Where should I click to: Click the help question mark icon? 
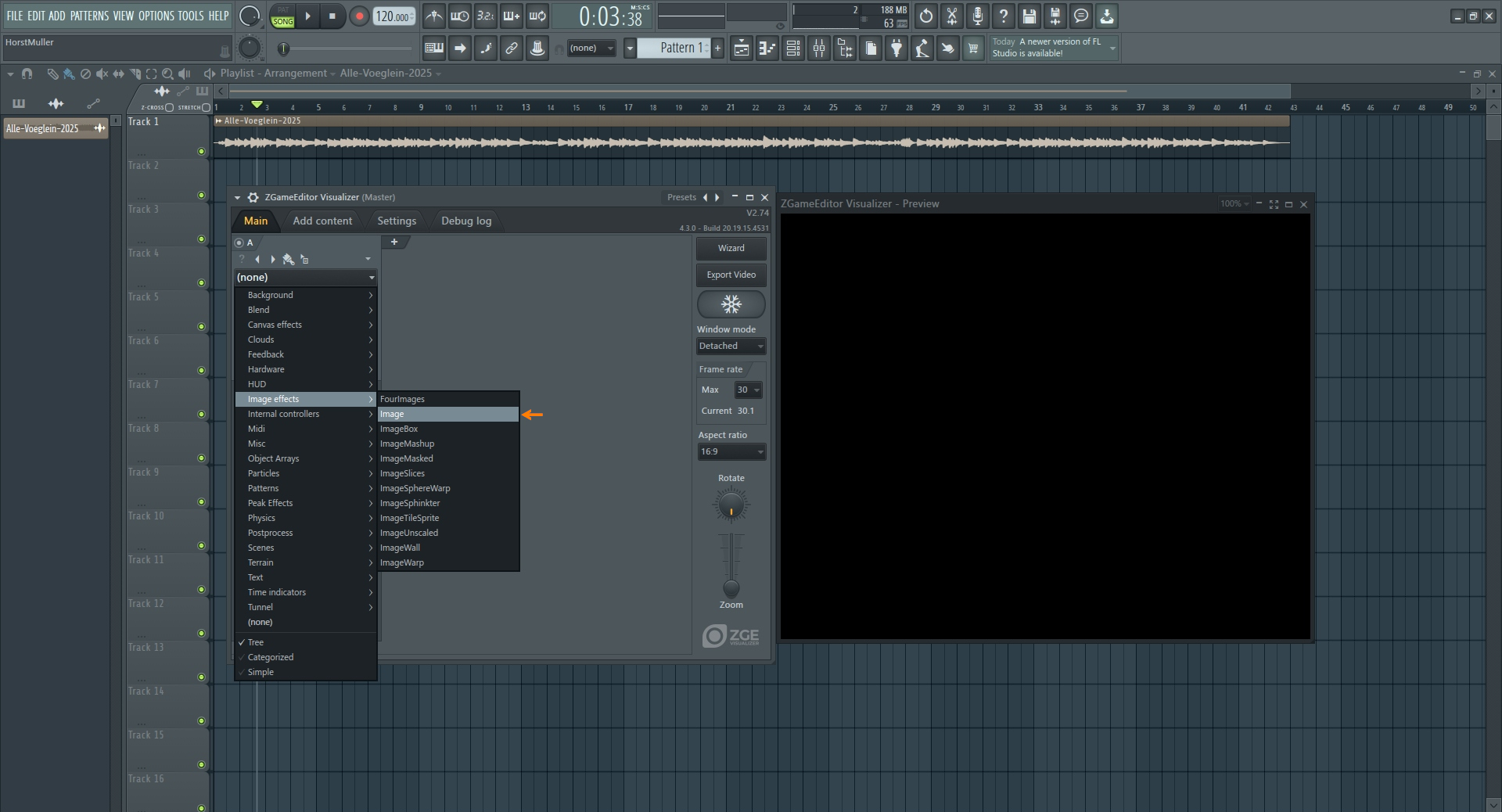coord(1004,16)
